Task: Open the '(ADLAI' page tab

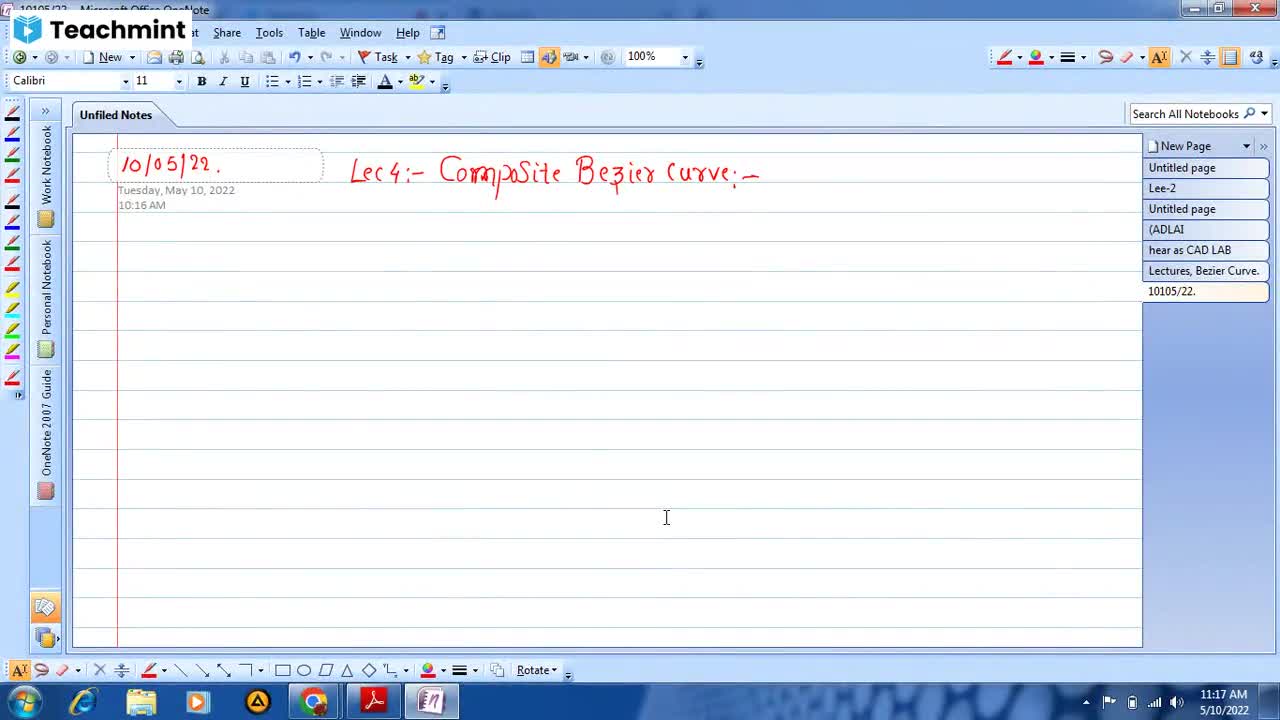Action: click(1205, 229)
